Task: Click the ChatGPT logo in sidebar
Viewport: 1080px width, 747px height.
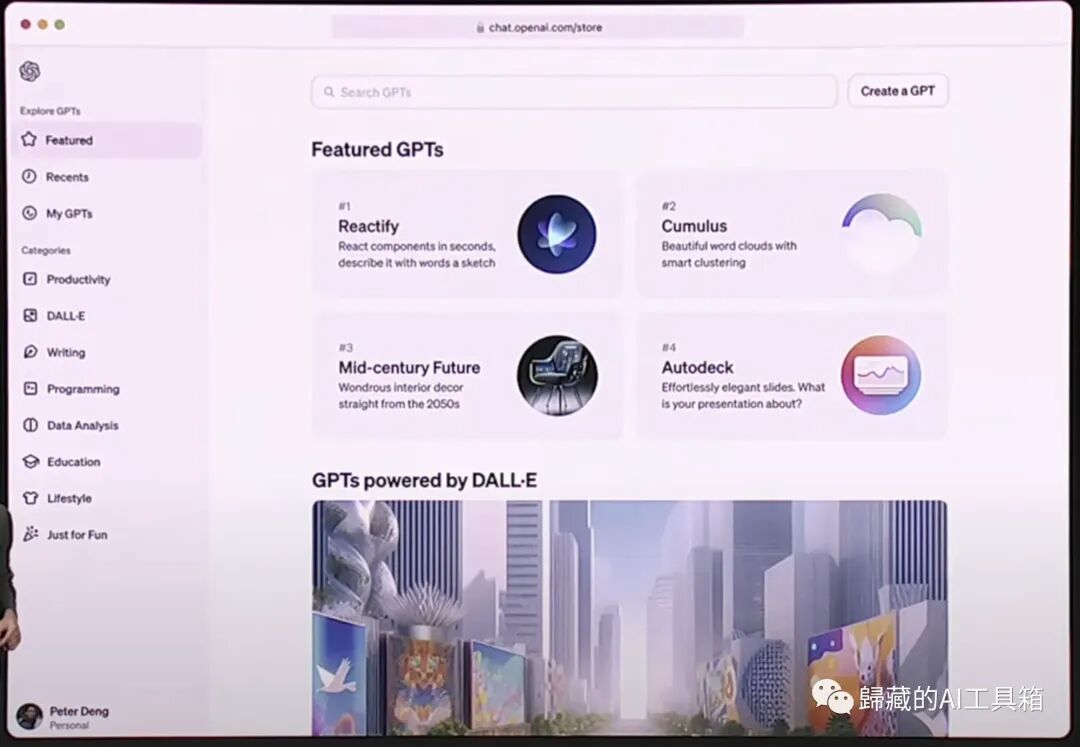Action: pos(30,71)
